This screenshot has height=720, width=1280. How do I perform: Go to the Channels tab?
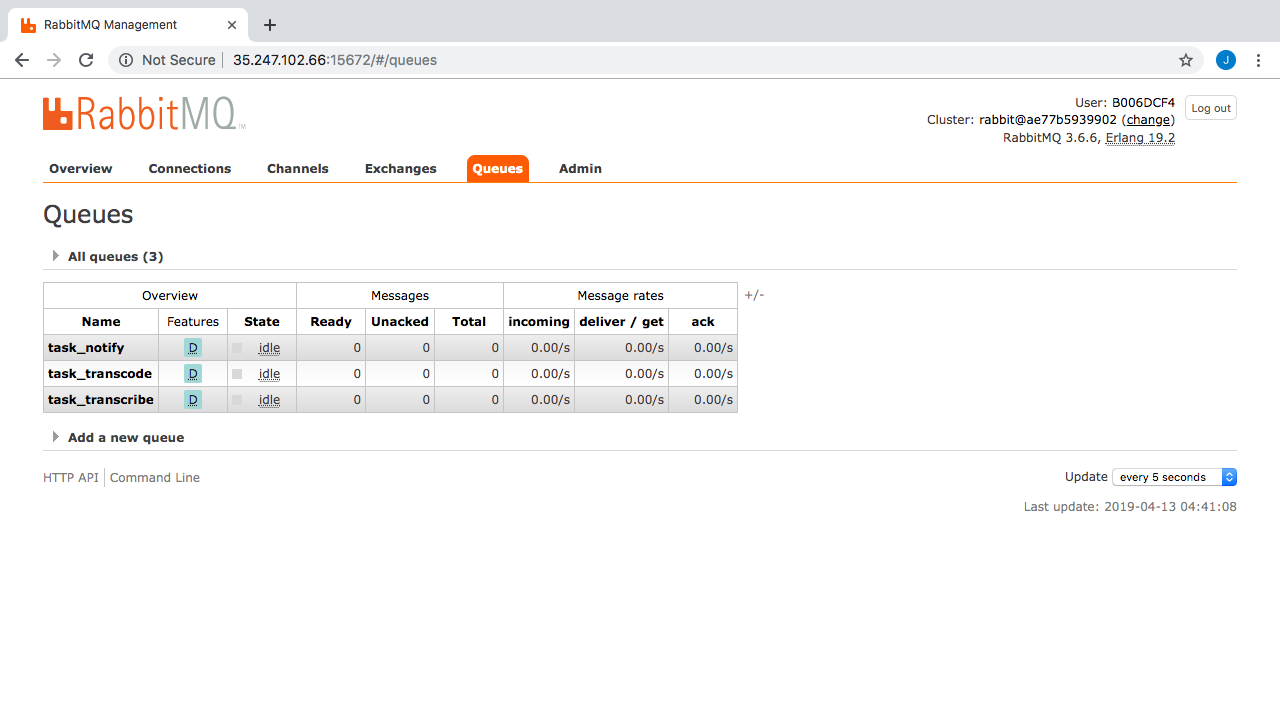298,169
